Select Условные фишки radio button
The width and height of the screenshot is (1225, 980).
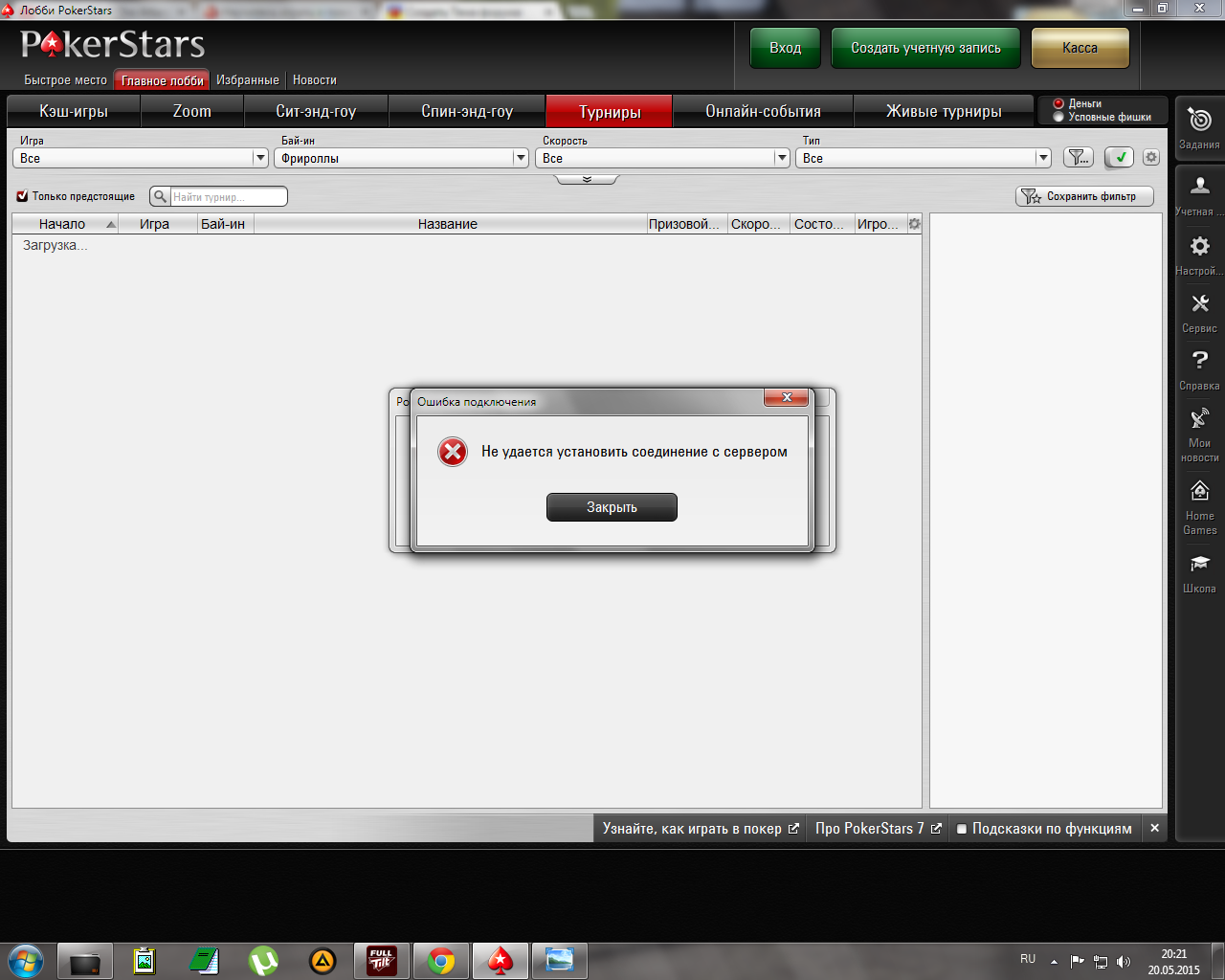(x=1058, y=117)
